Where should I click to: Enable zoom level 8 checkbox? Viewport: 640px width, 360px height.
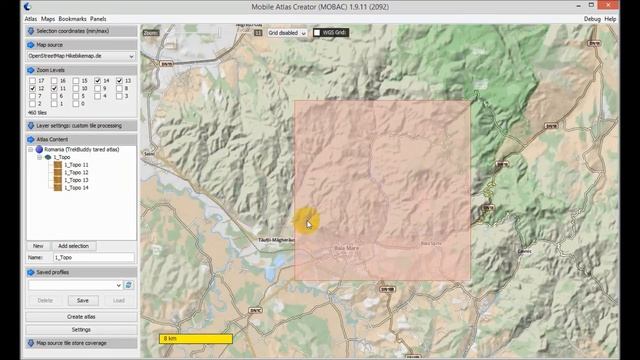coord(119,89)
